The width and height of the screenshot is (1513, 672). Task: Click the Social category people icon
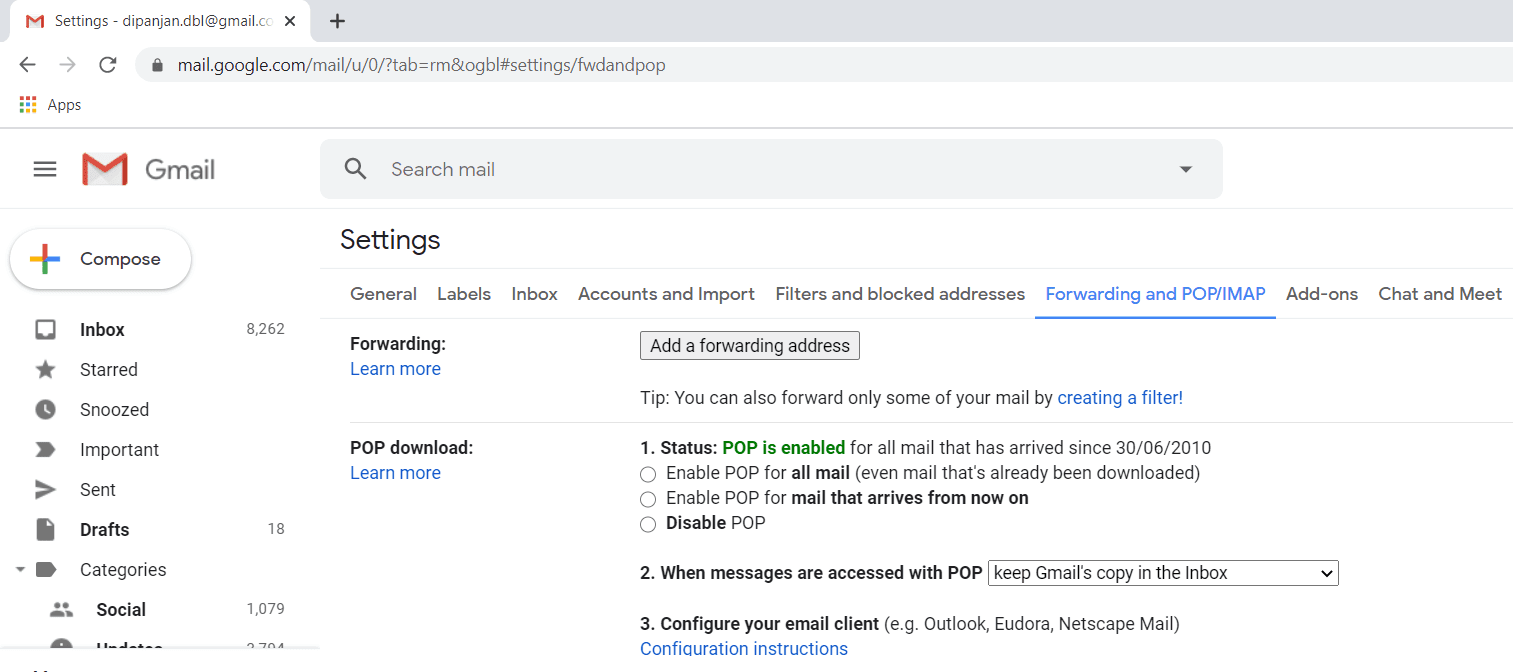click(60, 609)
